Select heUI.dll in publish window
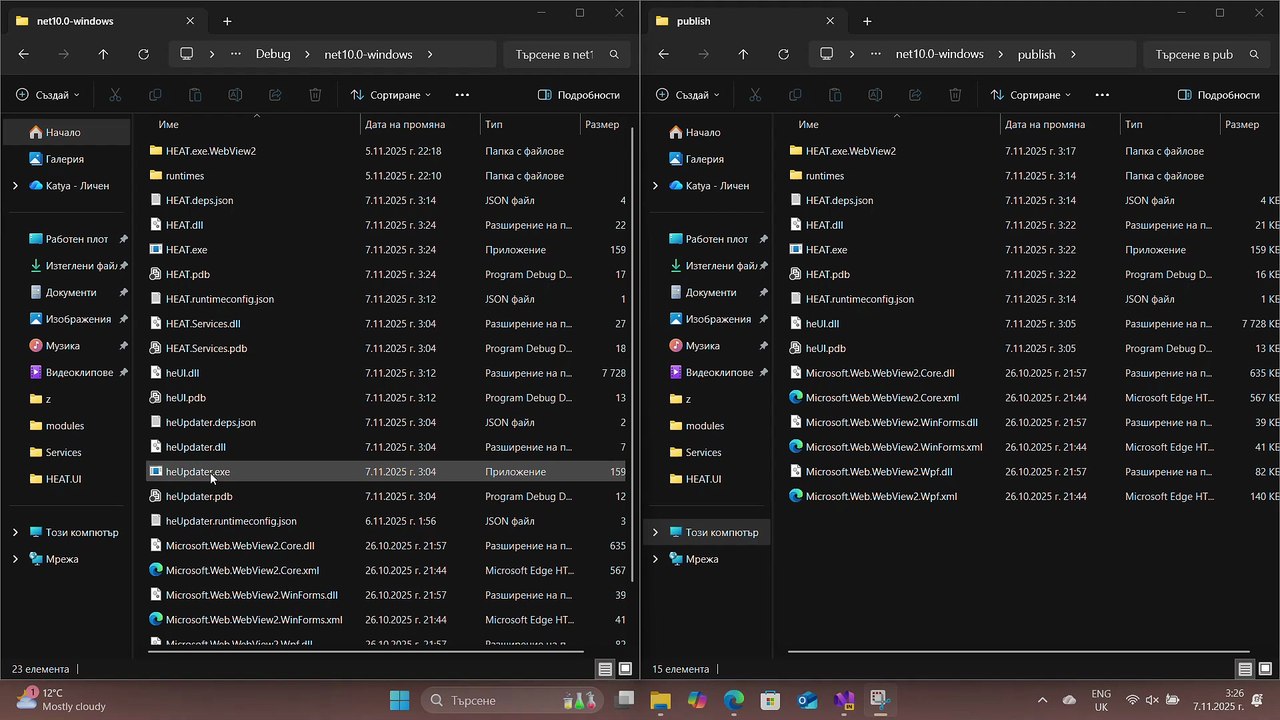This screenshot has height=720, width=1280. [x=1032, y=324]
